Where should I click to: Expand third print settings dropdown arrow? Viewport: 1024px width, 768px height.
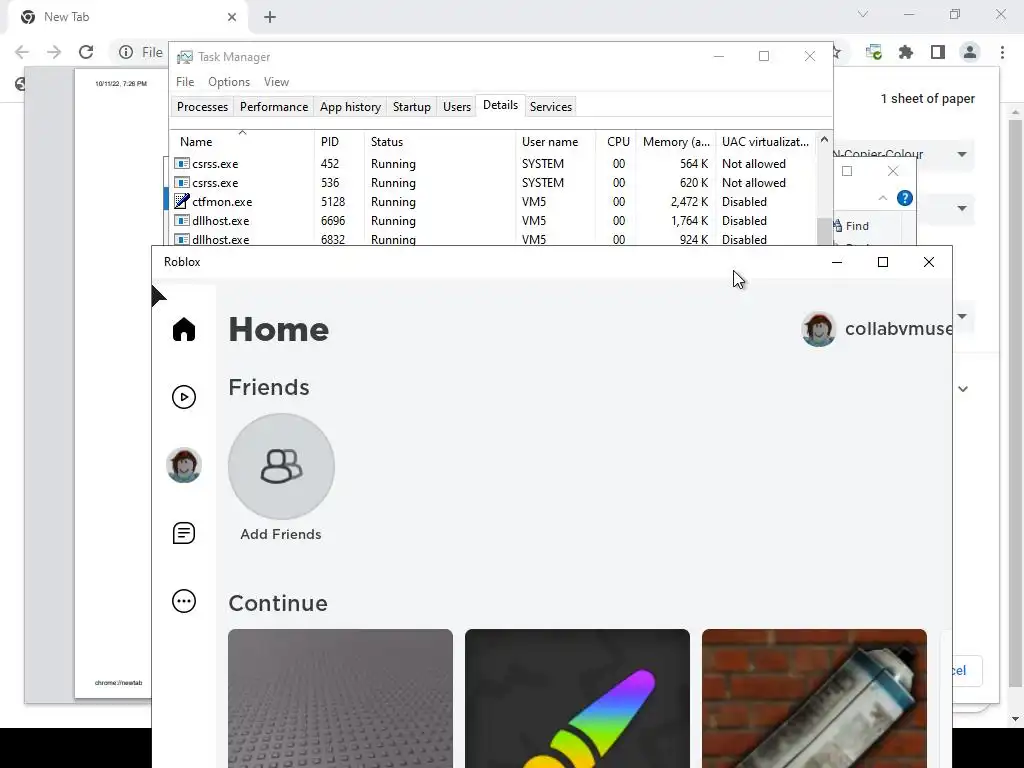[x=962, y=316]
